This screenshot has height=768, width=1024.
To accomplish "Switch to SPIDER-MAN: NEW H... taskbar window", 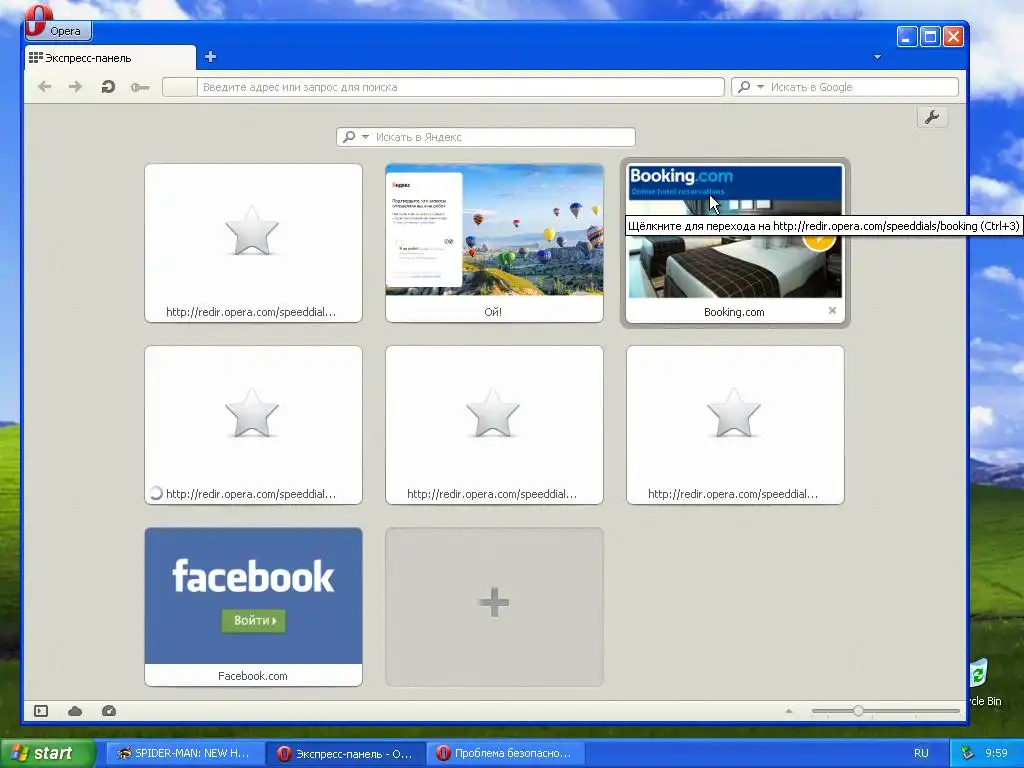I will pyautogui.click(x=185, y=753).
